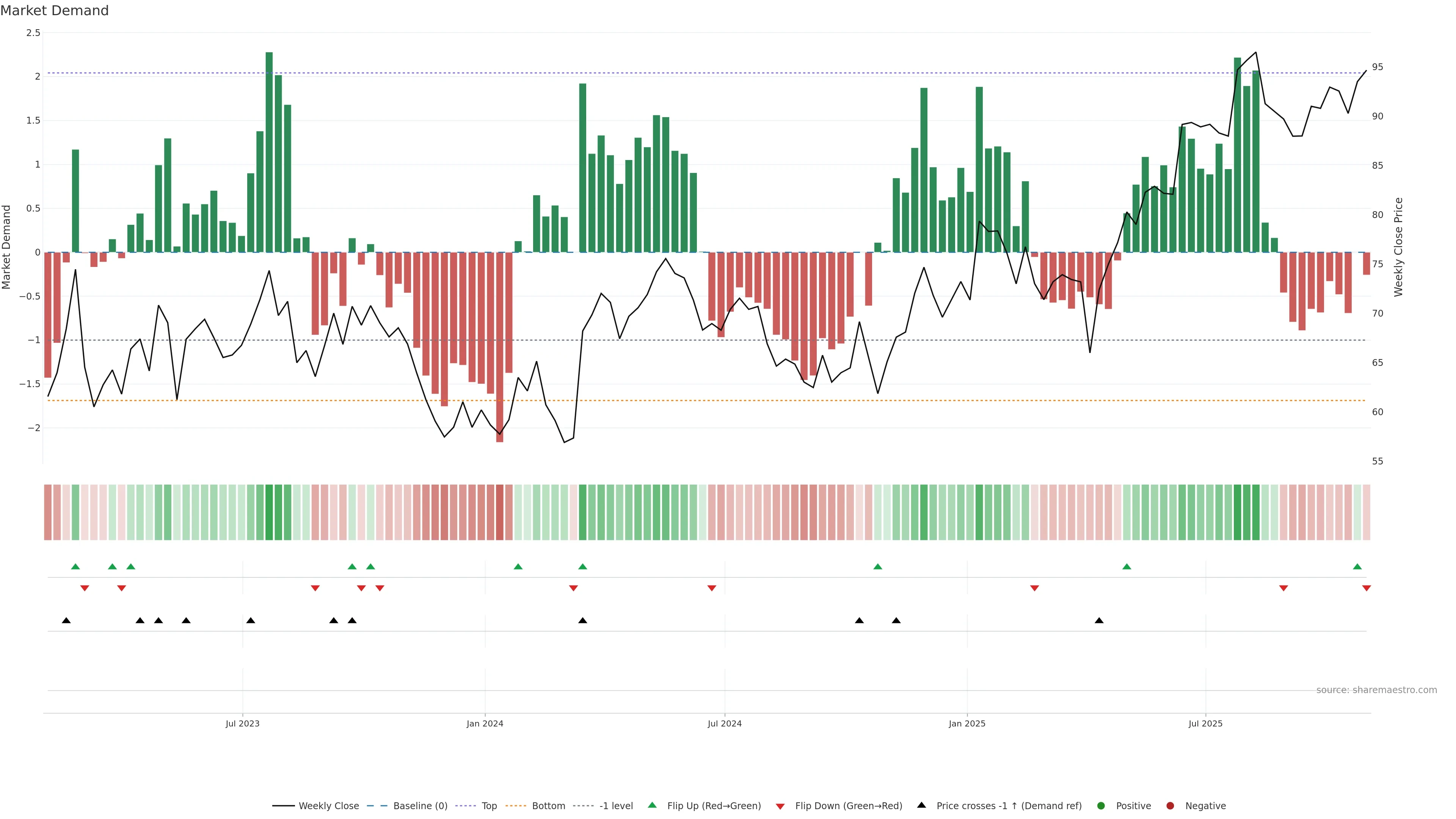This screenshot has width=1456, height=819.
Task: Click the Market Demand y-axis title
Action: [7, 247]
